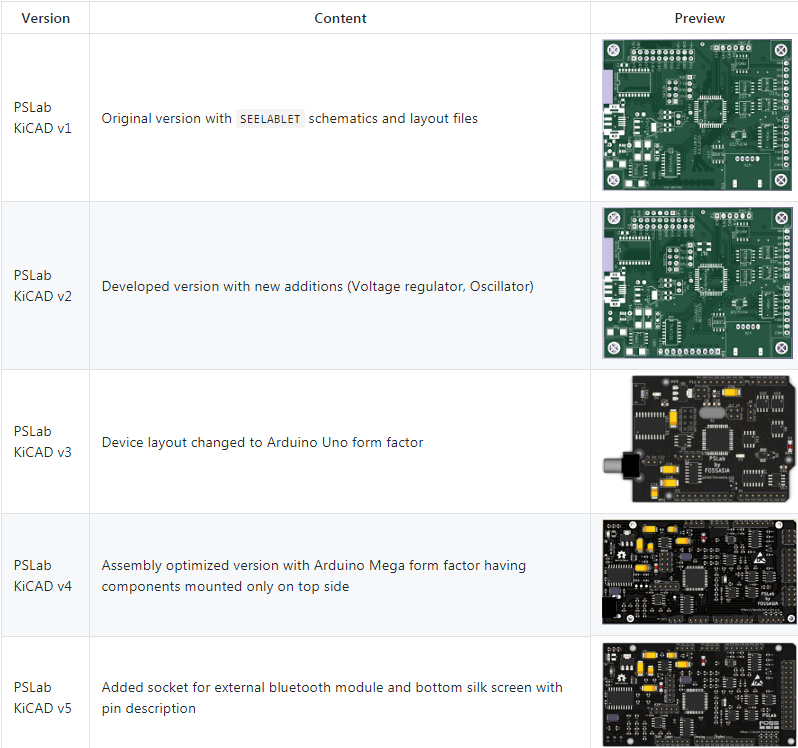Screen dimensions: 798x748
Task: Click the Content column header
Action: (x=340, y=18)
